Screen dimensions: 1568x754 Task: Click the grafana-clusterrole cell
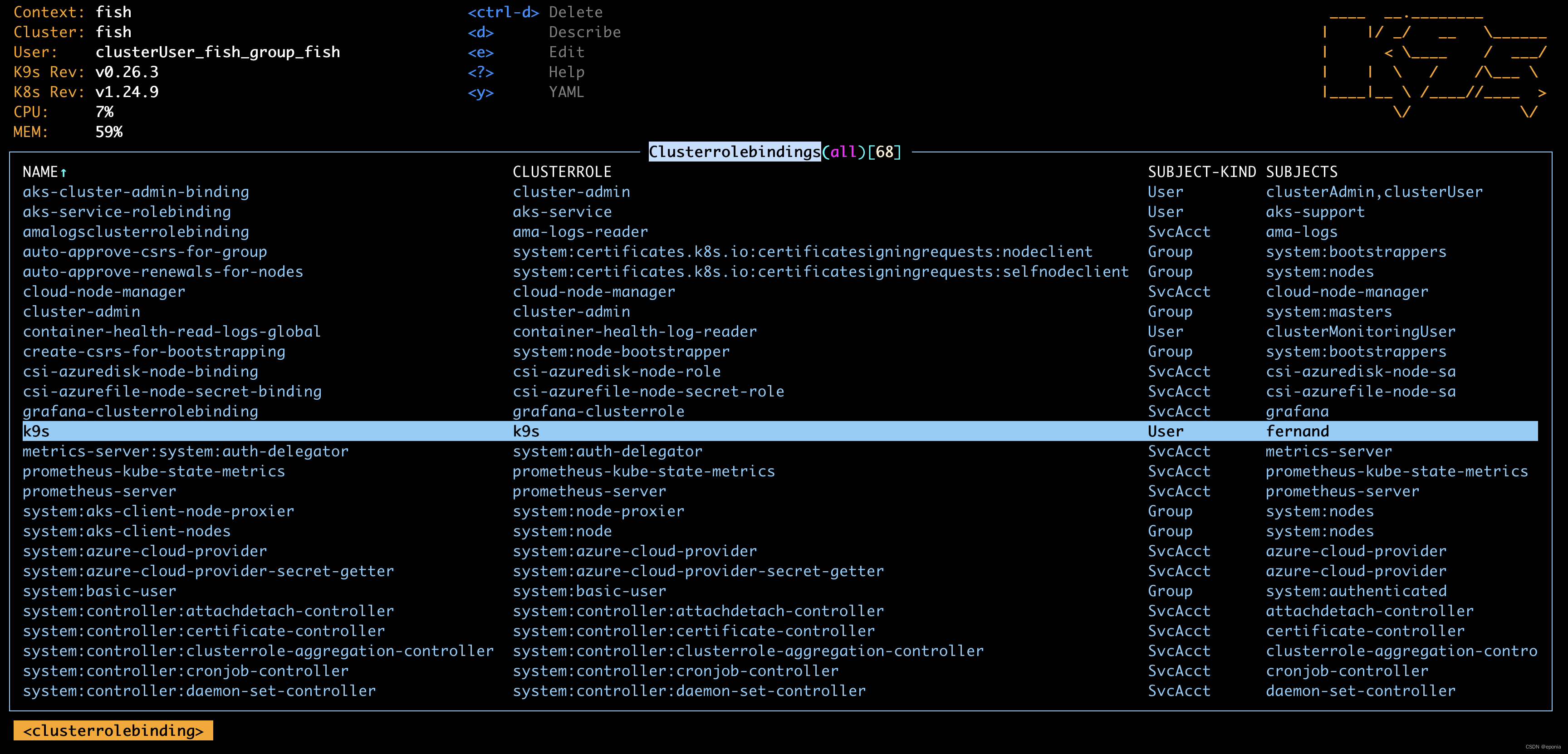pyautogui.click(x=598, y=412)
